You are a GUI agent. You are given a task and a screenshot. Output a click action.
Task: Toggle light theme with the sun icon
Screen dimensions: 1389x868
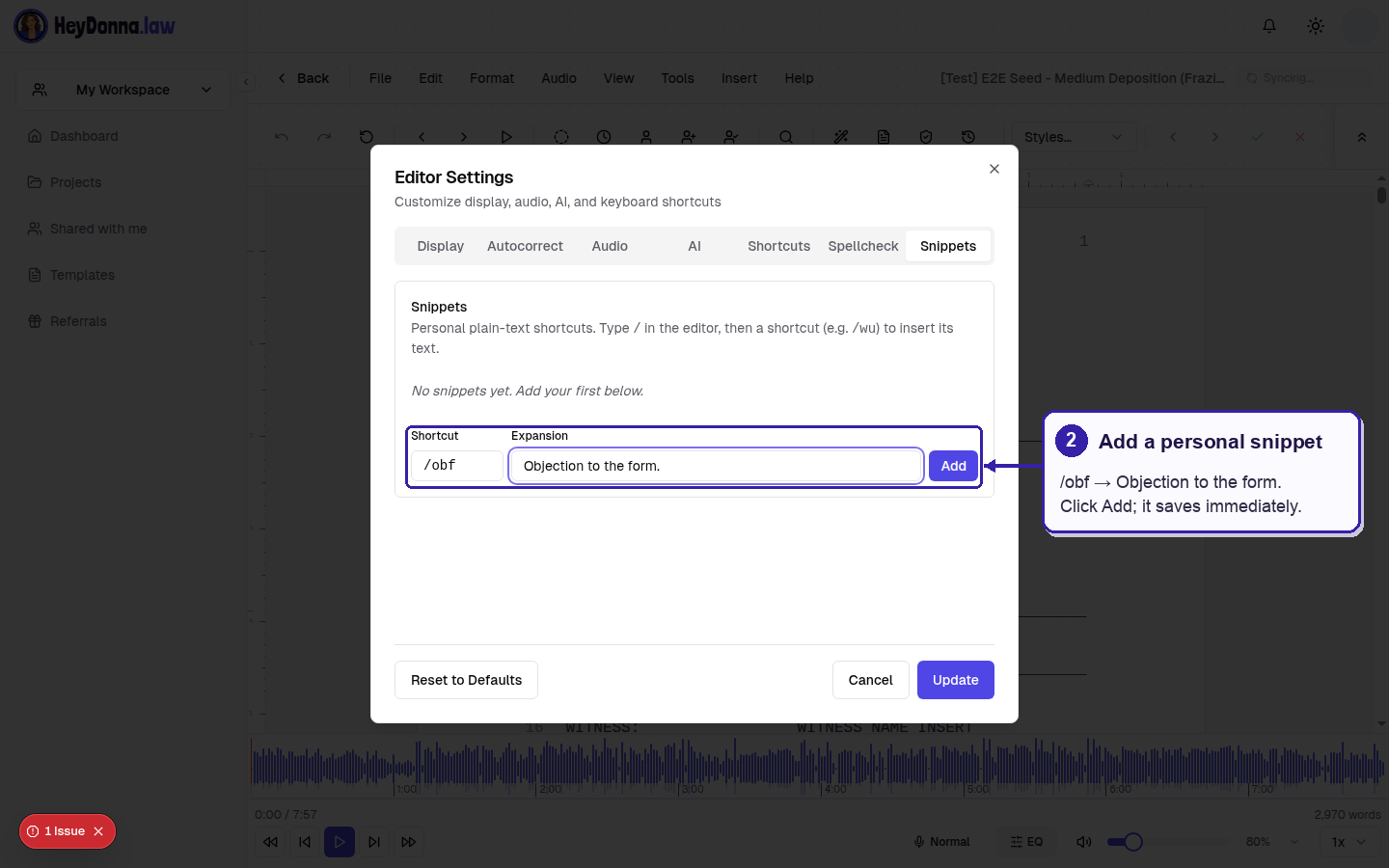(1316, 26)
